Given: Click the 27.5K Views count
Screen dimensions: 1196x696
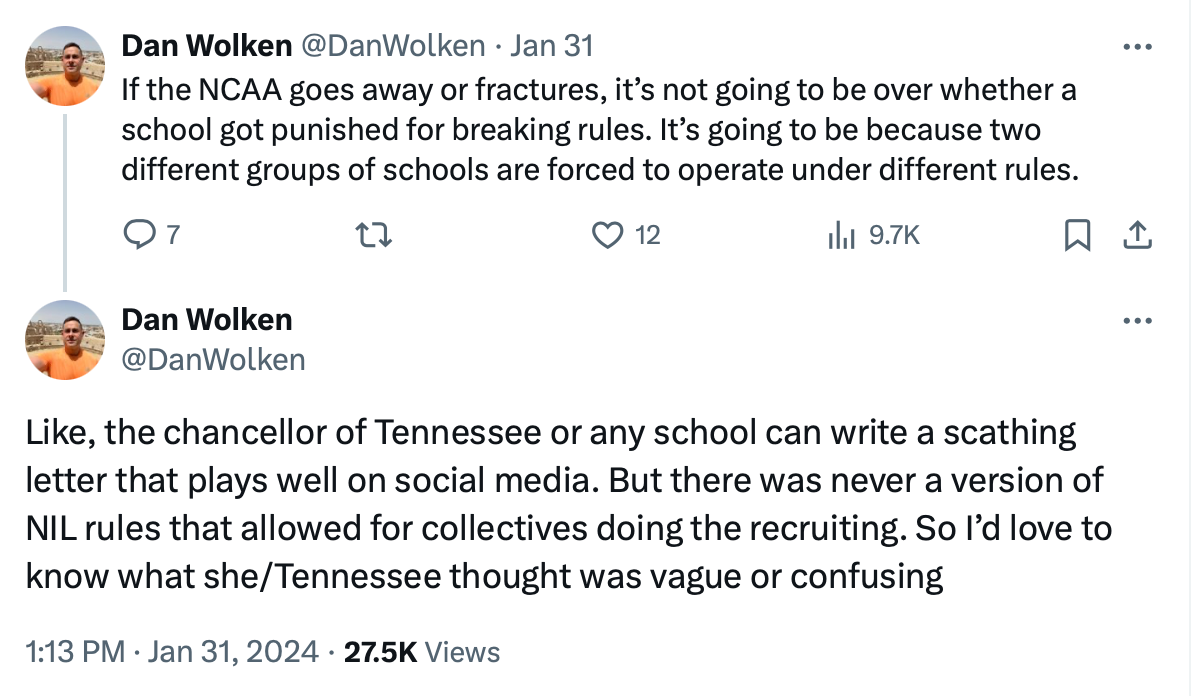Looking at the screenshot, I should 421,652.
